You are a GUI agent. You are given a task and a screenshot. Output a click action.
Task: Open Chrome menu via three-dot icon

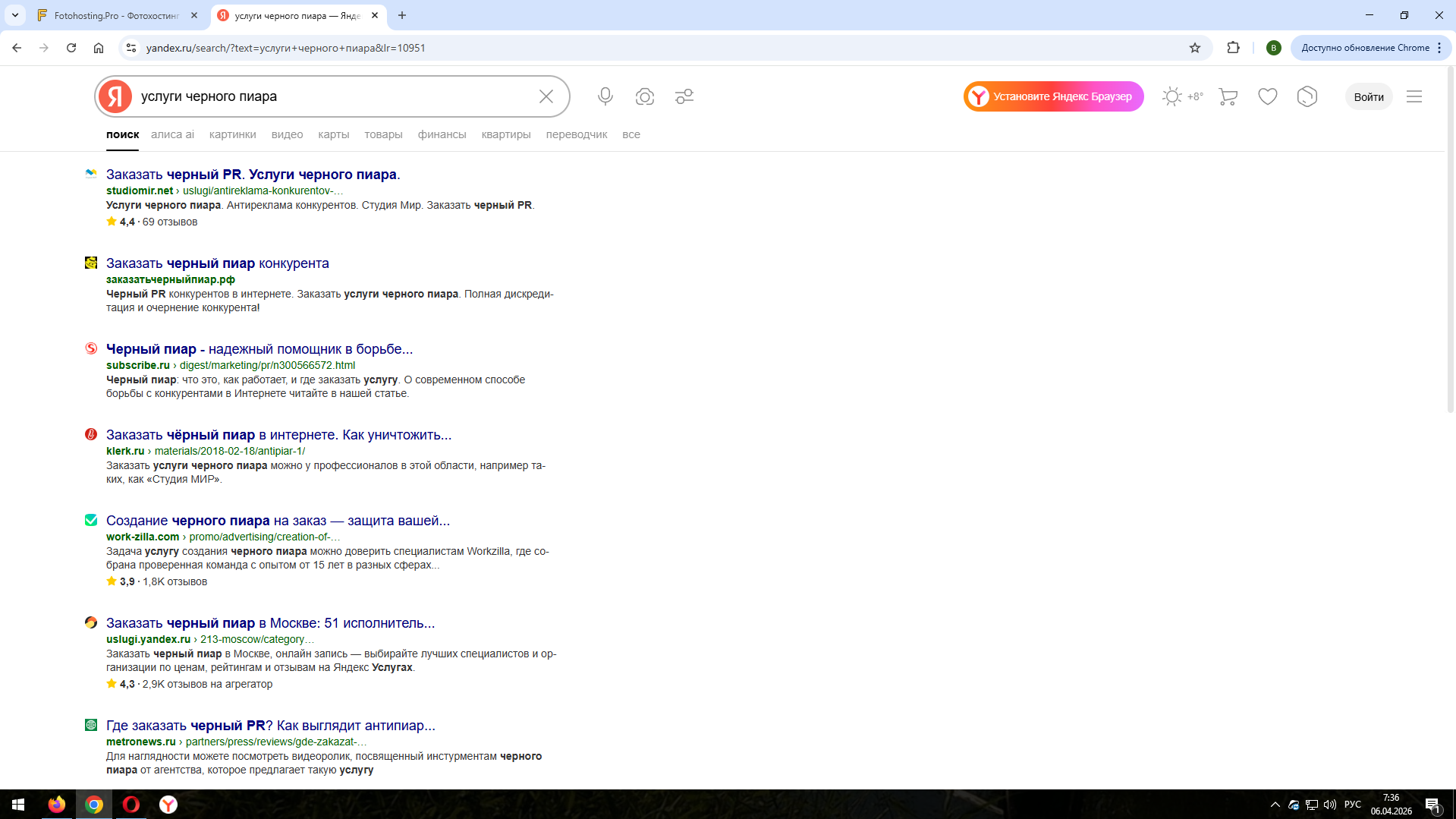1439,48
